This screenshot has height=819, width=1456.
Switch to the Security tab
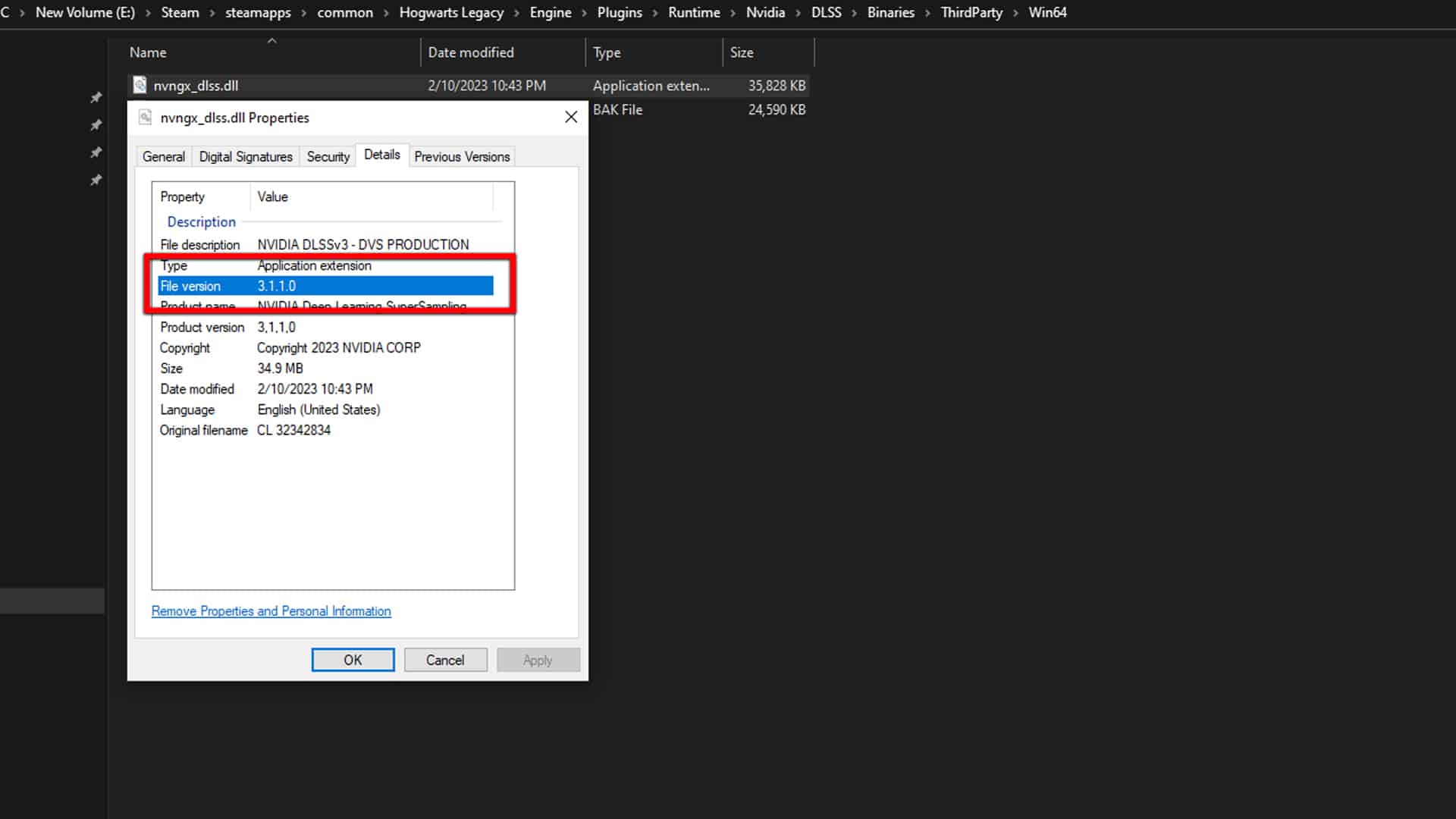pyautogui.click(x=327, y=156)
